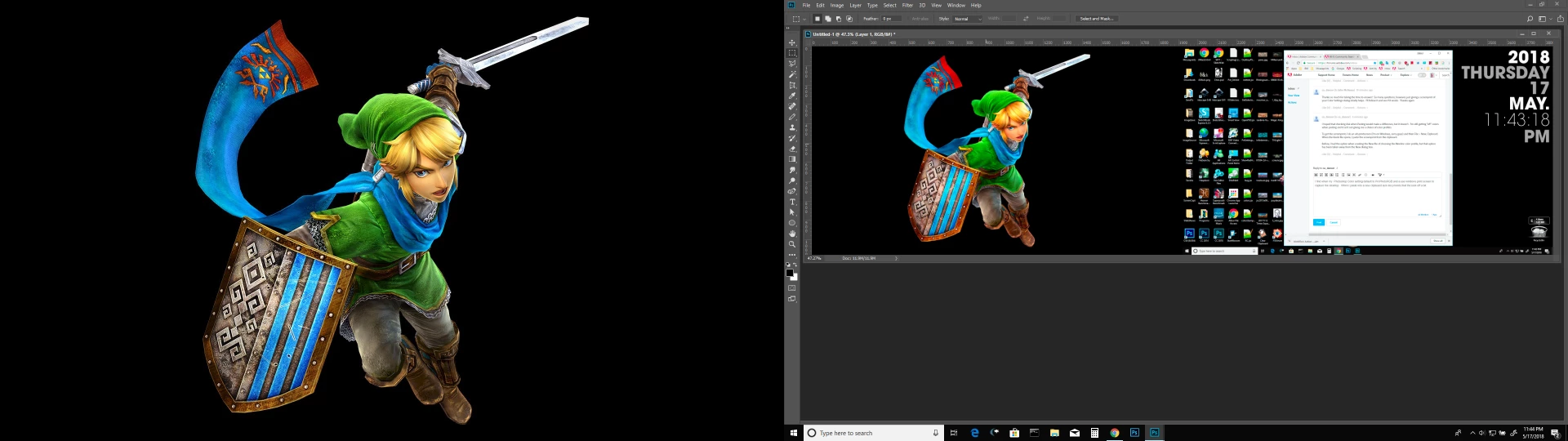The height and width of the screenshot is (441, 1568).
Task: Select the Smudge tool
Action: pyautogui.click(x=792, y=170)
